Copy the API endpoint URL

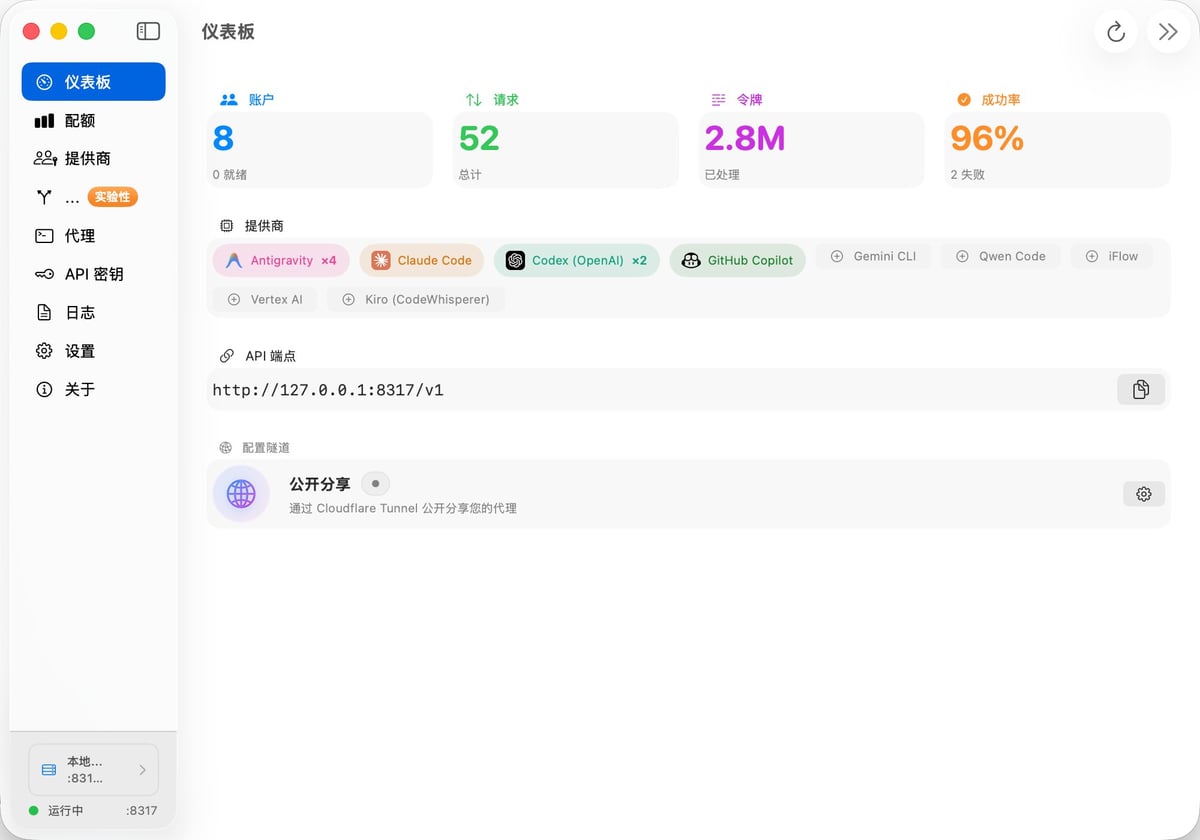coord(1140,390)
